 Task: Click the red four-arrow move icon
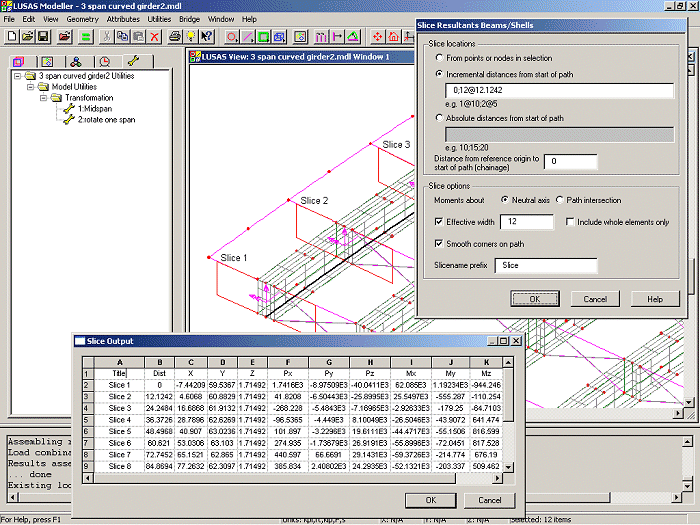click(x=377, y=37)
